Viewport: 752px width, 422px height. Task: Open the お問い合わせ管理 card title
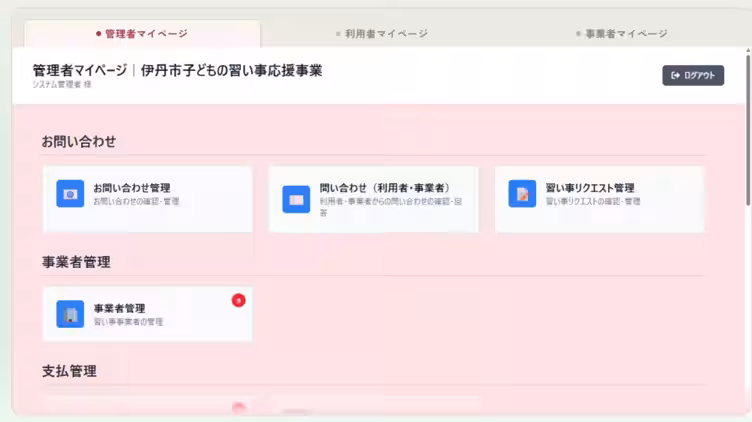132,188
